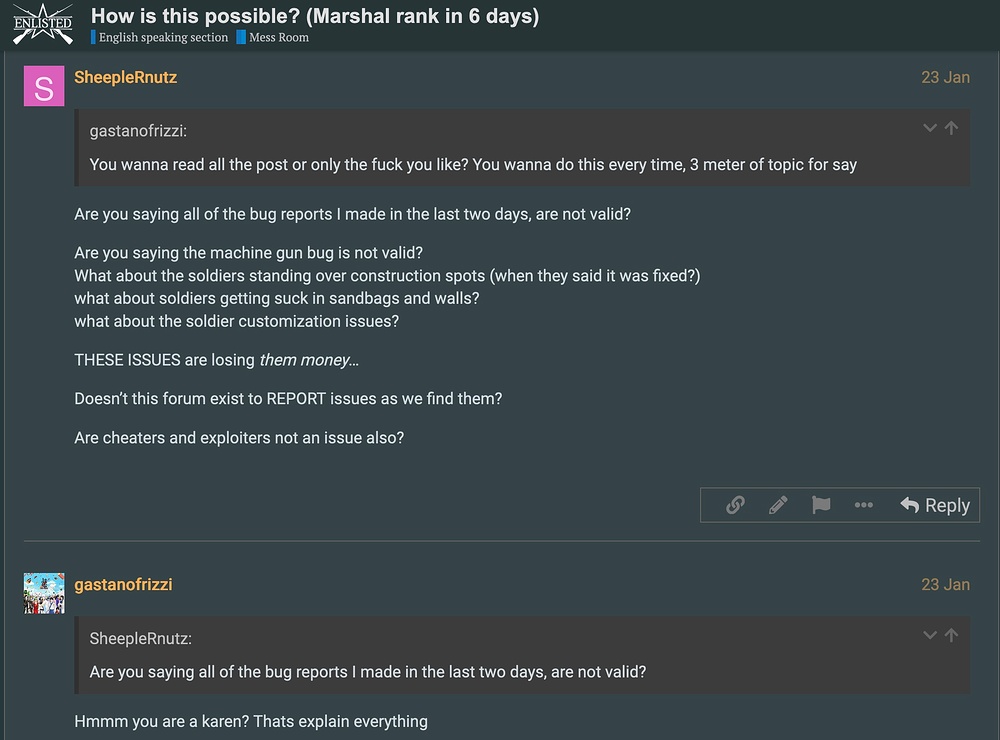Image resolution: width=1000 pixels, height=740 pixels.
Task: Click the quoted gastanofrizzi text block
Action: [522, 148]
